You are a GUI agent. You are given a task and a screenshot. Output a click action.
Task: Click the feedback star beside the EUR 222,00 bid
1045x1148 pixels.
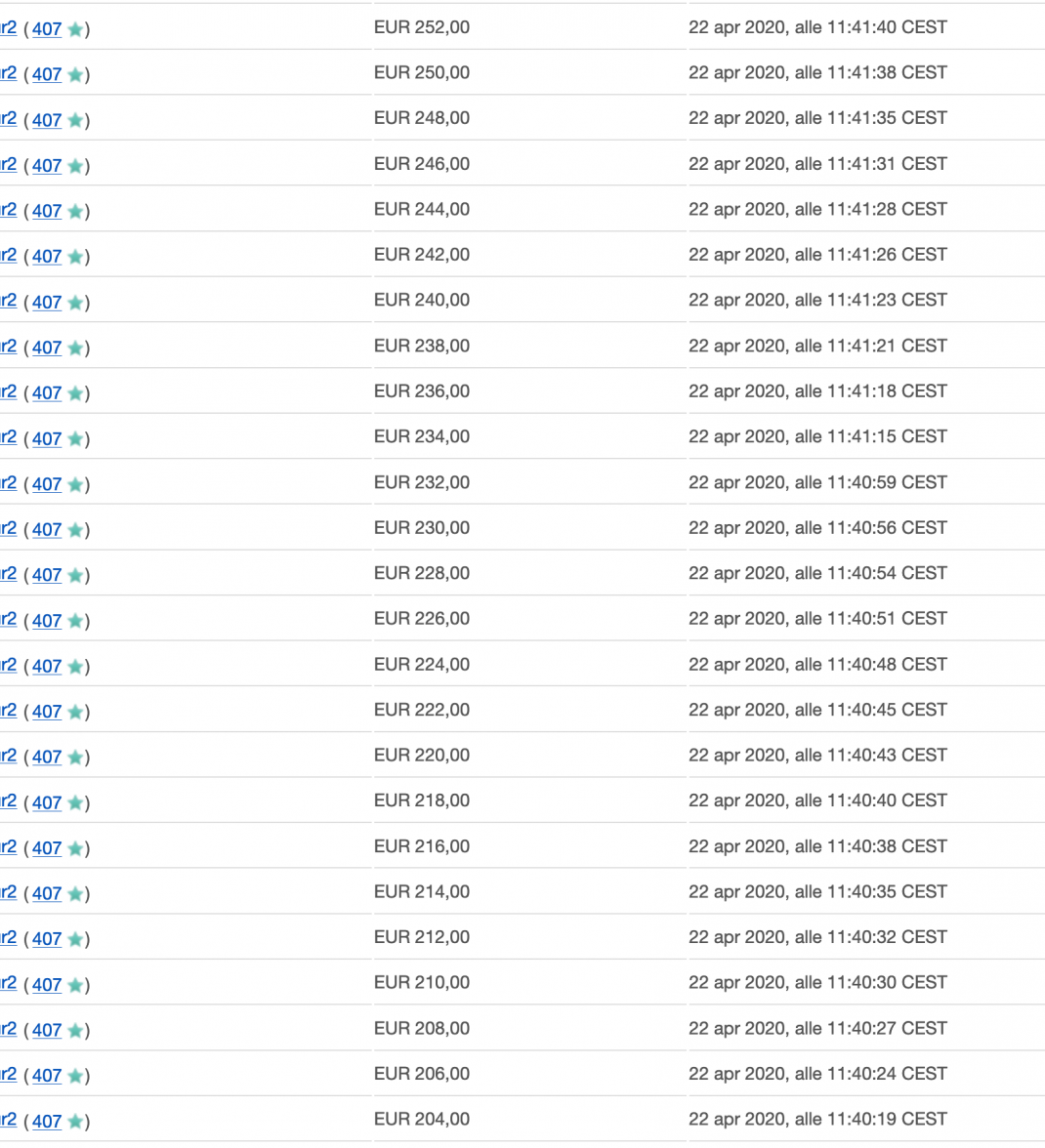(x=74, y=712)
